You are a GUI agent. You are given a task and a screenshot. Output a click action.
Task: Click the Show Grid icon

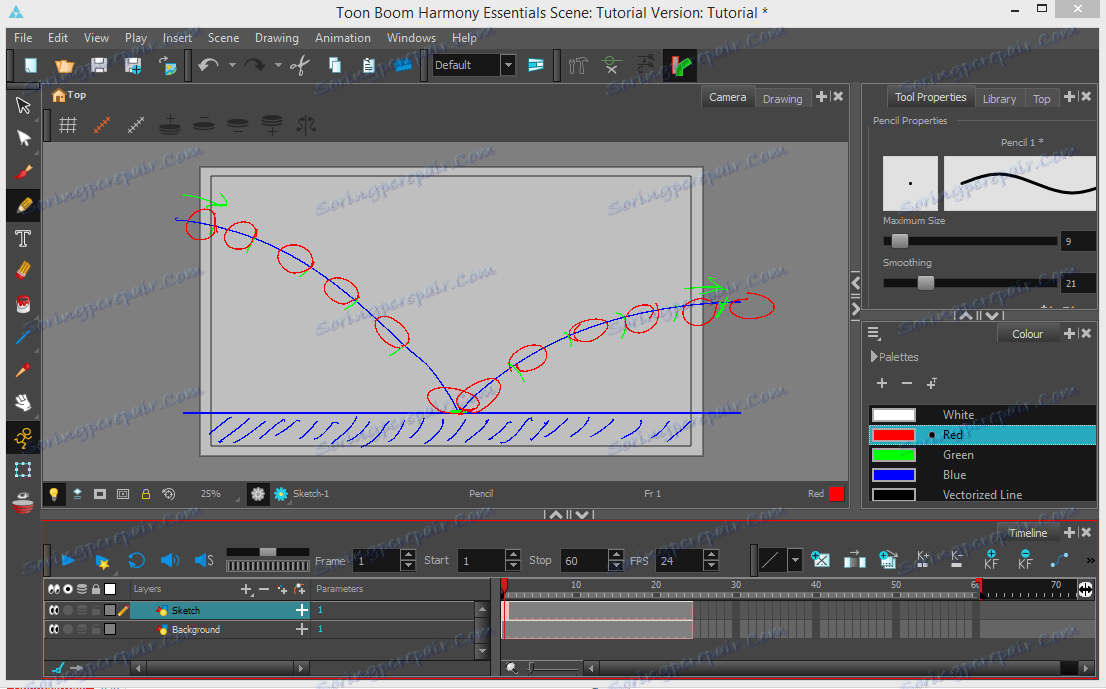click(x=68, y=125)
